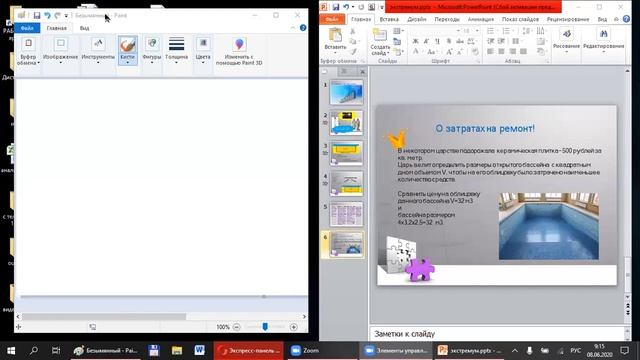
Task: Click the Save icon in Paint title bar
Action: 37,16
